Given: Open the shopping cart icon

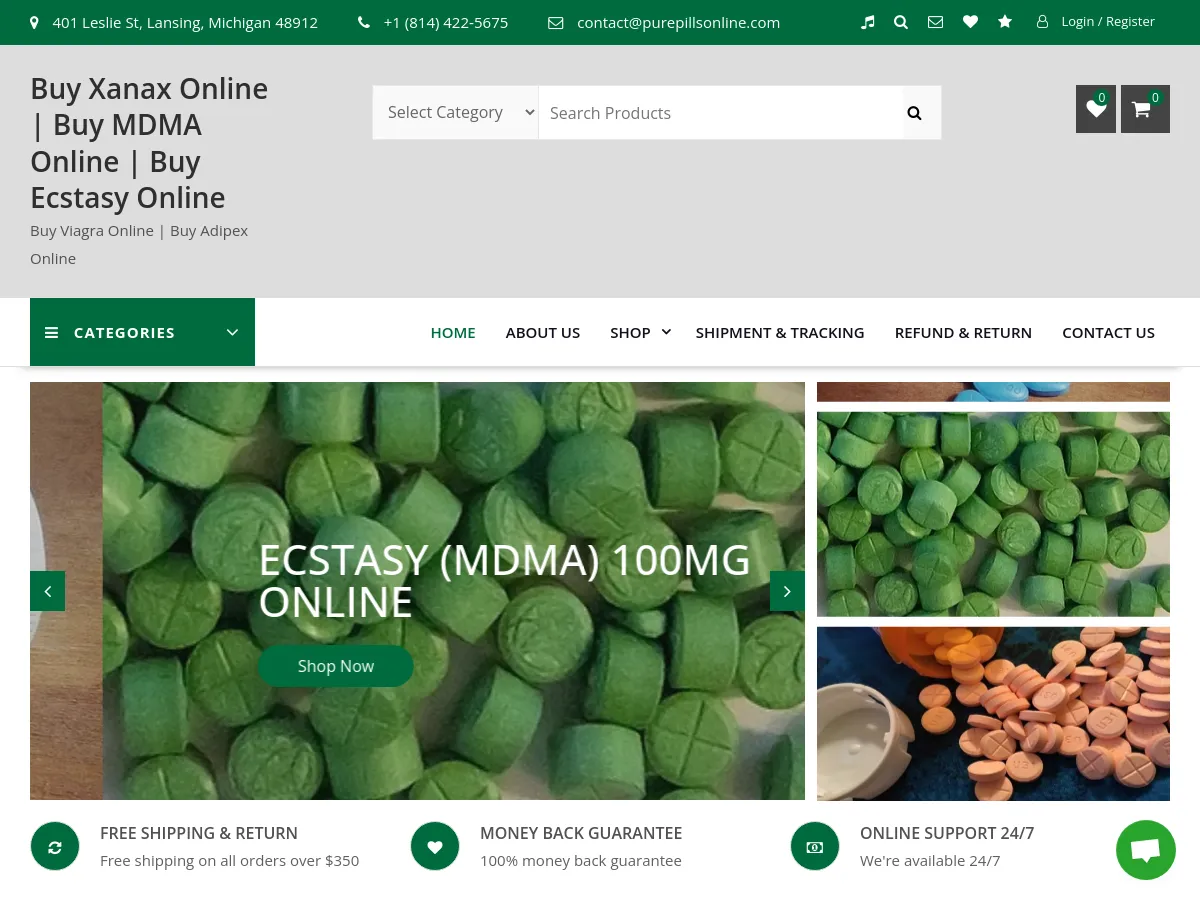Looking at the screenshot, I should [x=1144, y=109].
